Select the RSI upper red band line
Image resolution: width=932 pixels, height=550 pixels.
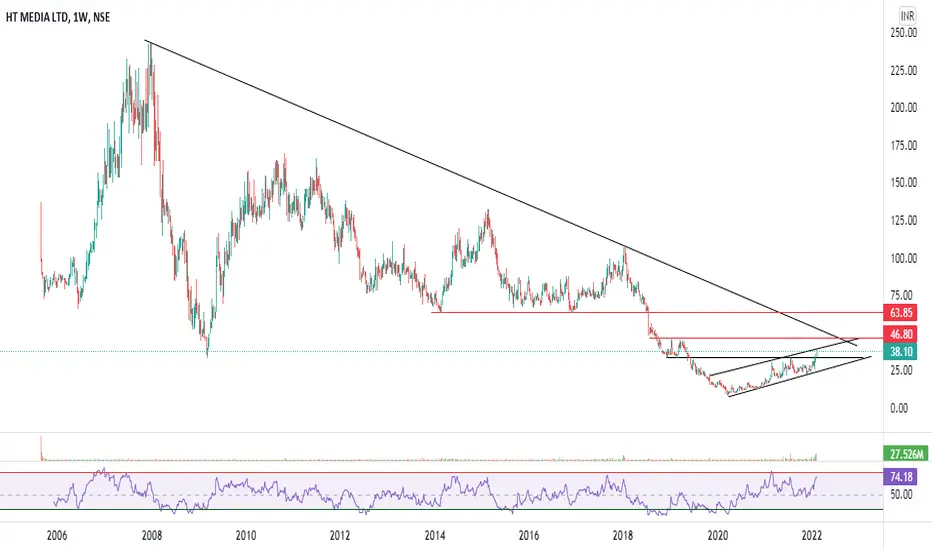click(x=441, y=473)
